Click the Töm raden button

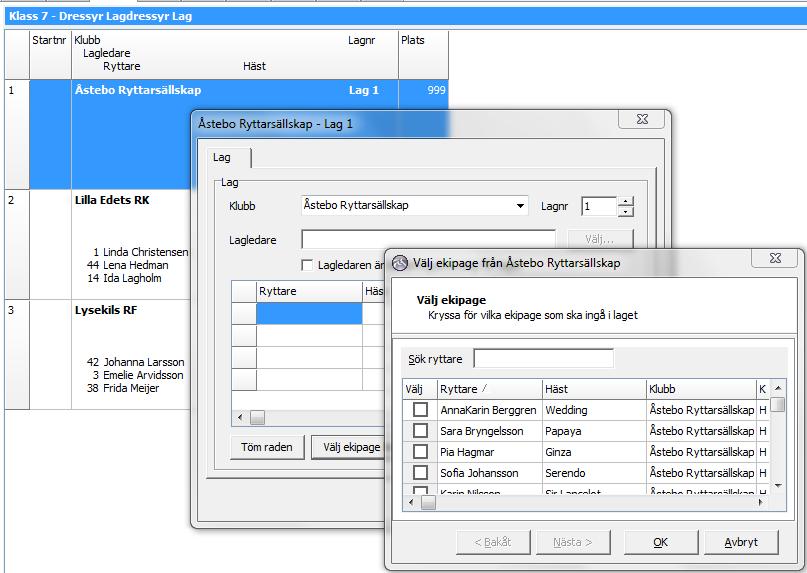pos(267,447)
